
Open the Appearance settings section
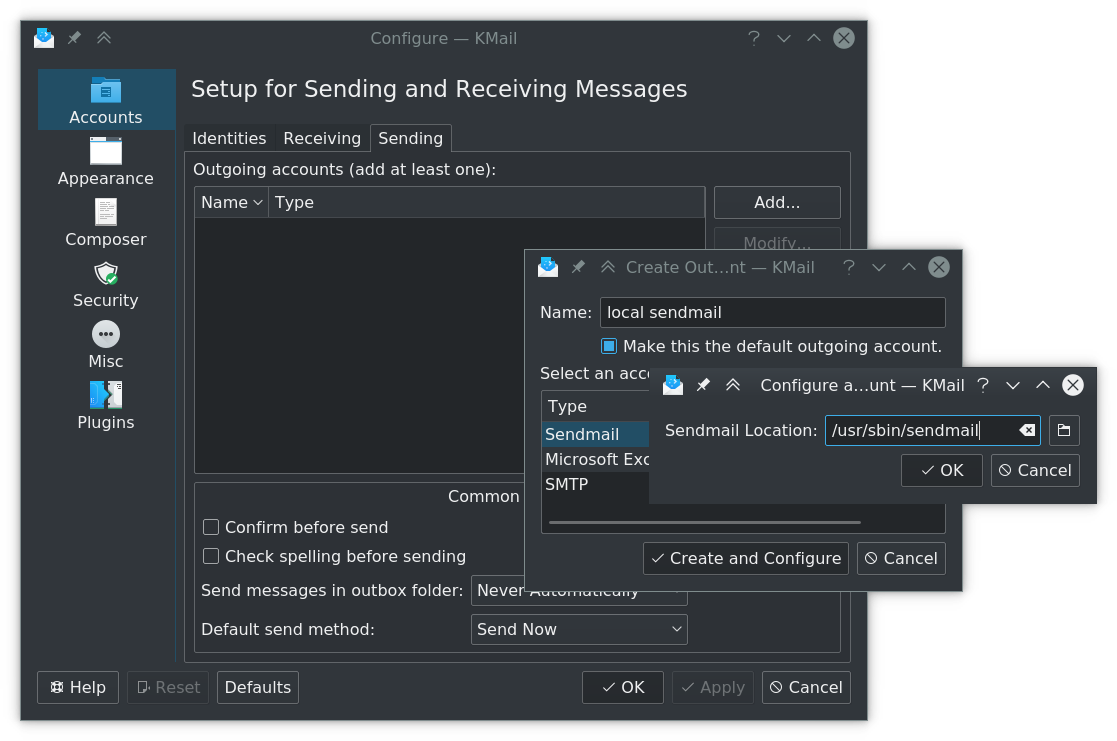point(105,161)
